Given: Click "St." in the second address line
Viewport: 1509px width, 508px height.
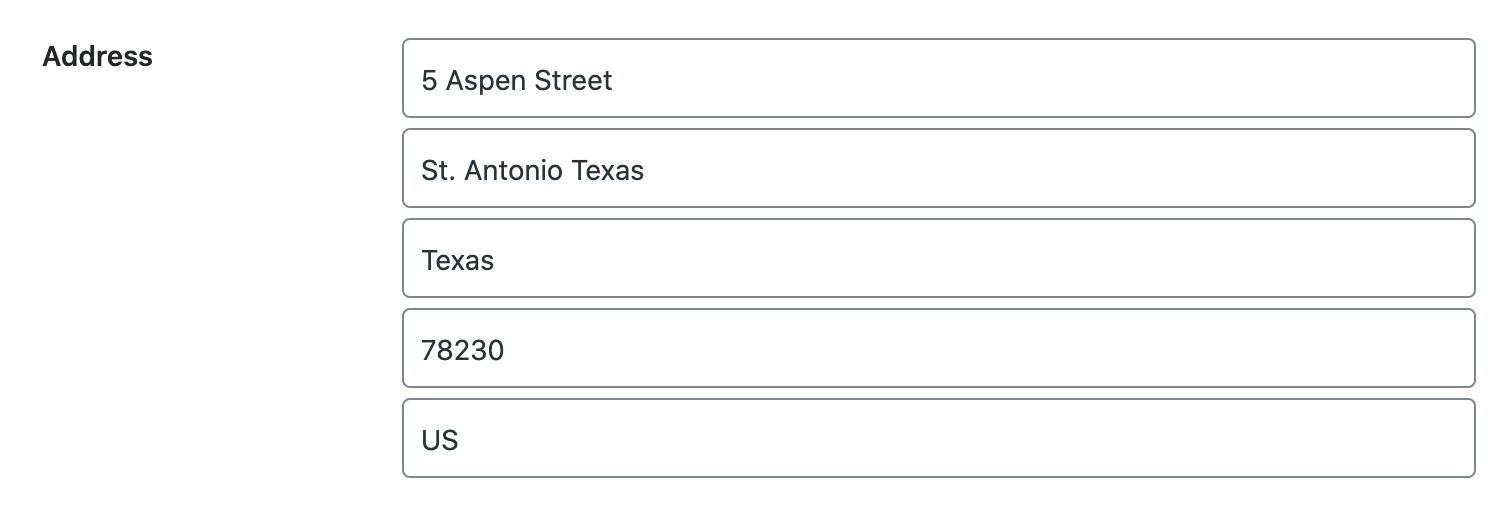Looking at the screenshot, I should (436, 170).
